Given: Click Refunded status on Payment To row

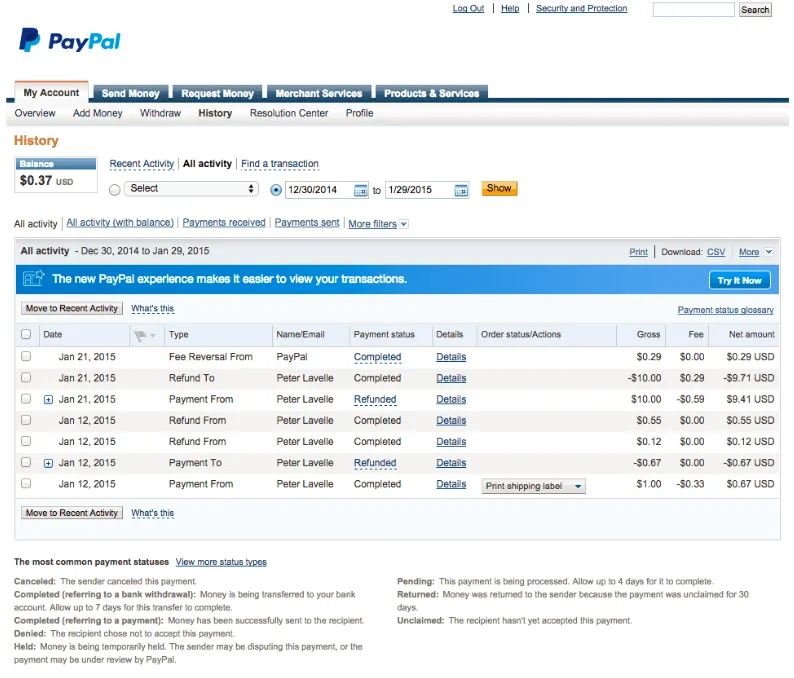Looking at the screenshot, I should [375, 462].
